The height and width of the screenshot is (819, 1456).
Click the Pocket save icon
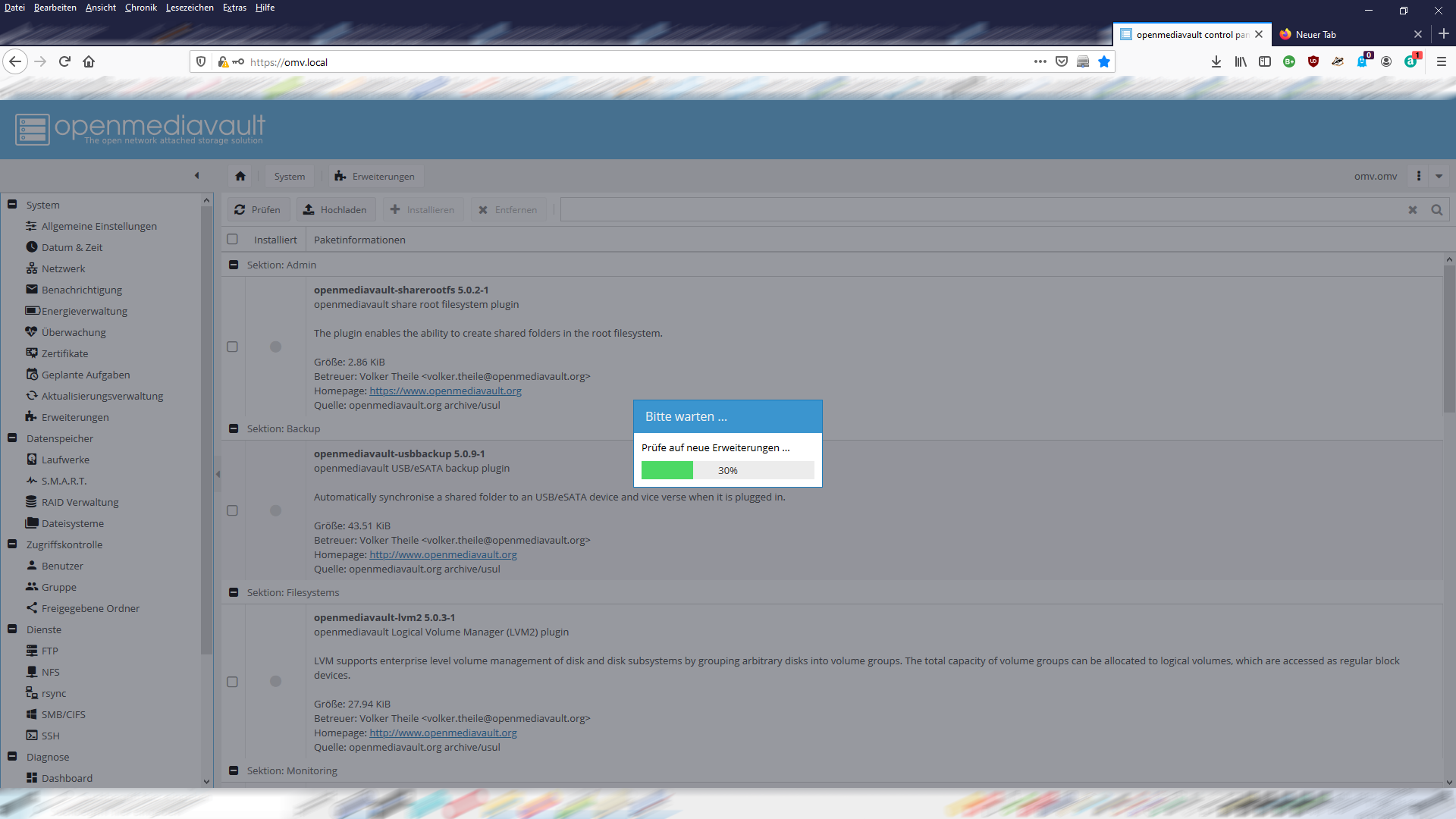[1062, 61]
